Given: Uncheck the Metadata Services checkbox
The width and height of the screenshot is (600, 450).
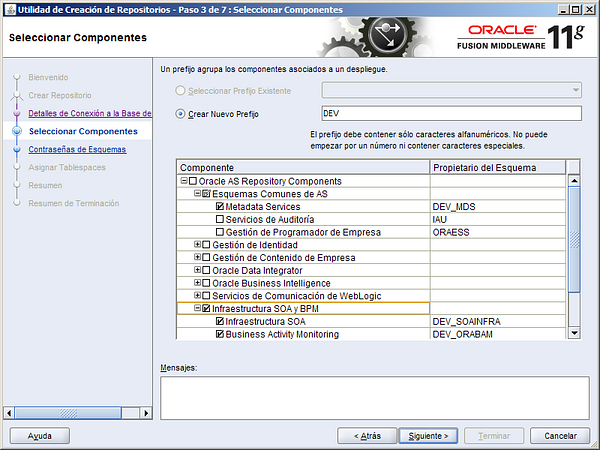Looking at the screenshot, I should 220,206.
